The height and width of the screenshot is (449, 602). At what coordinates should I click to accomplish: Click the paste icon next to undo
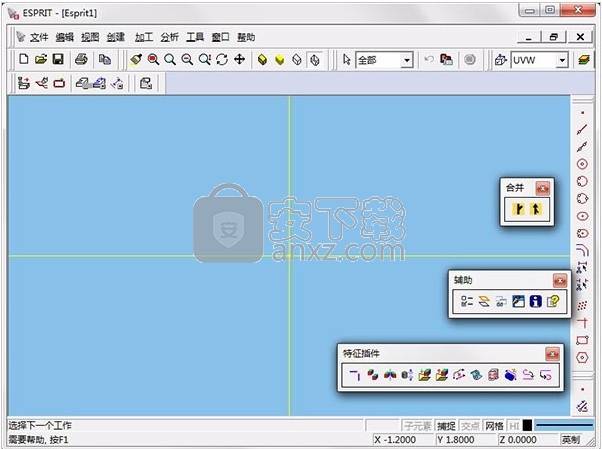tap(446, 60)
